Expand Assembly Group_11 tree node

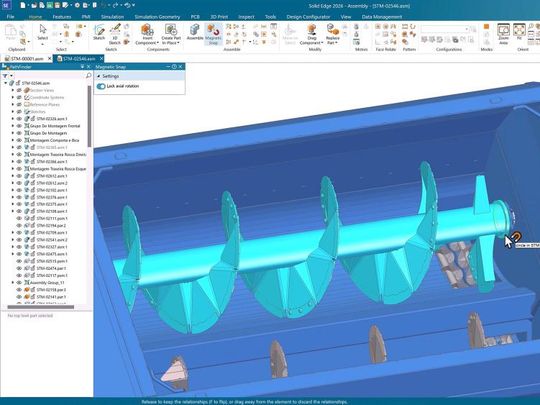[13, 282]
